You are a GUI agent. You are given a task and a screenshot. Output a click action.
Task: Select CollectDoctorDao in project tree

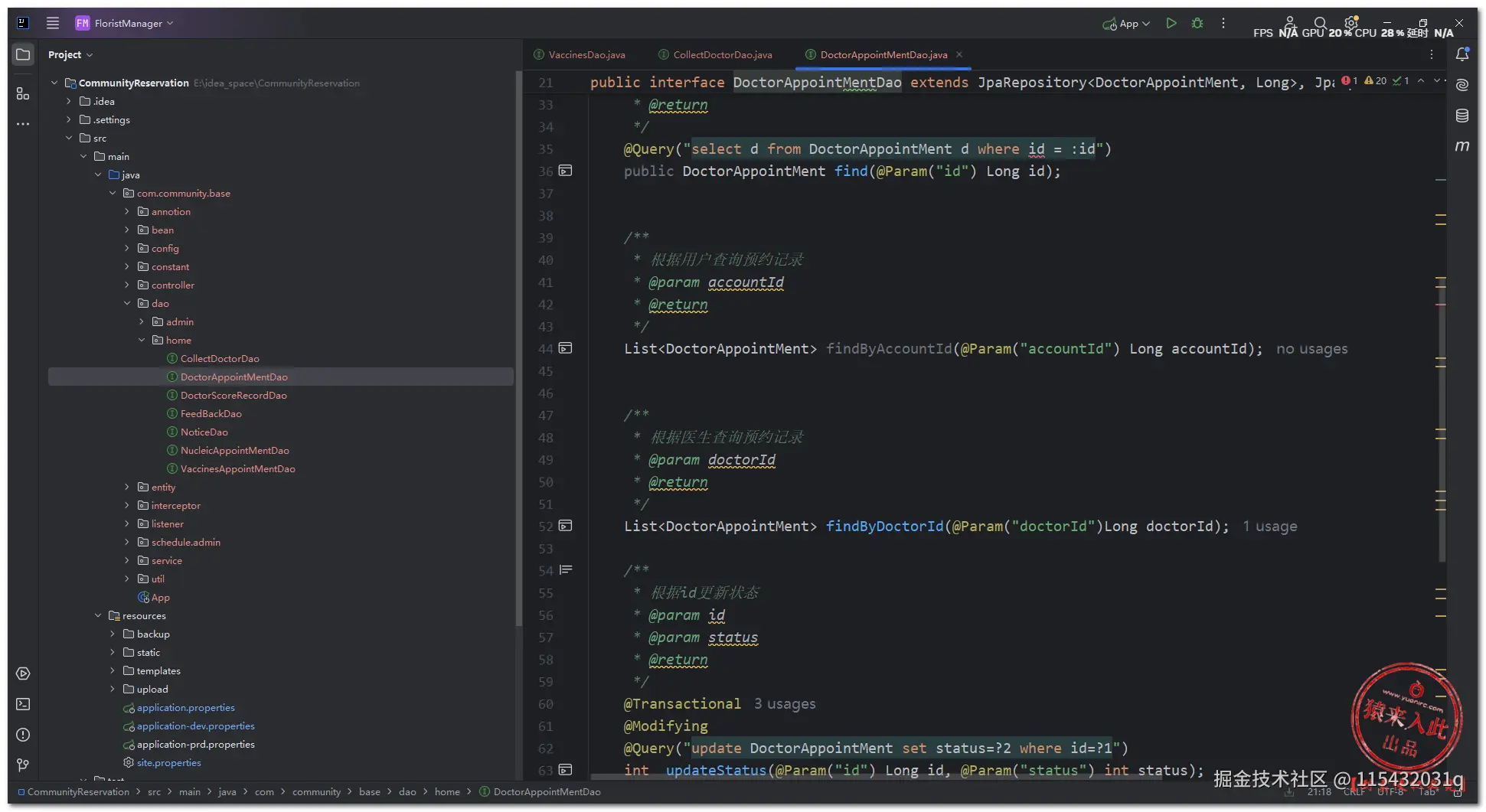pos(220,358)
